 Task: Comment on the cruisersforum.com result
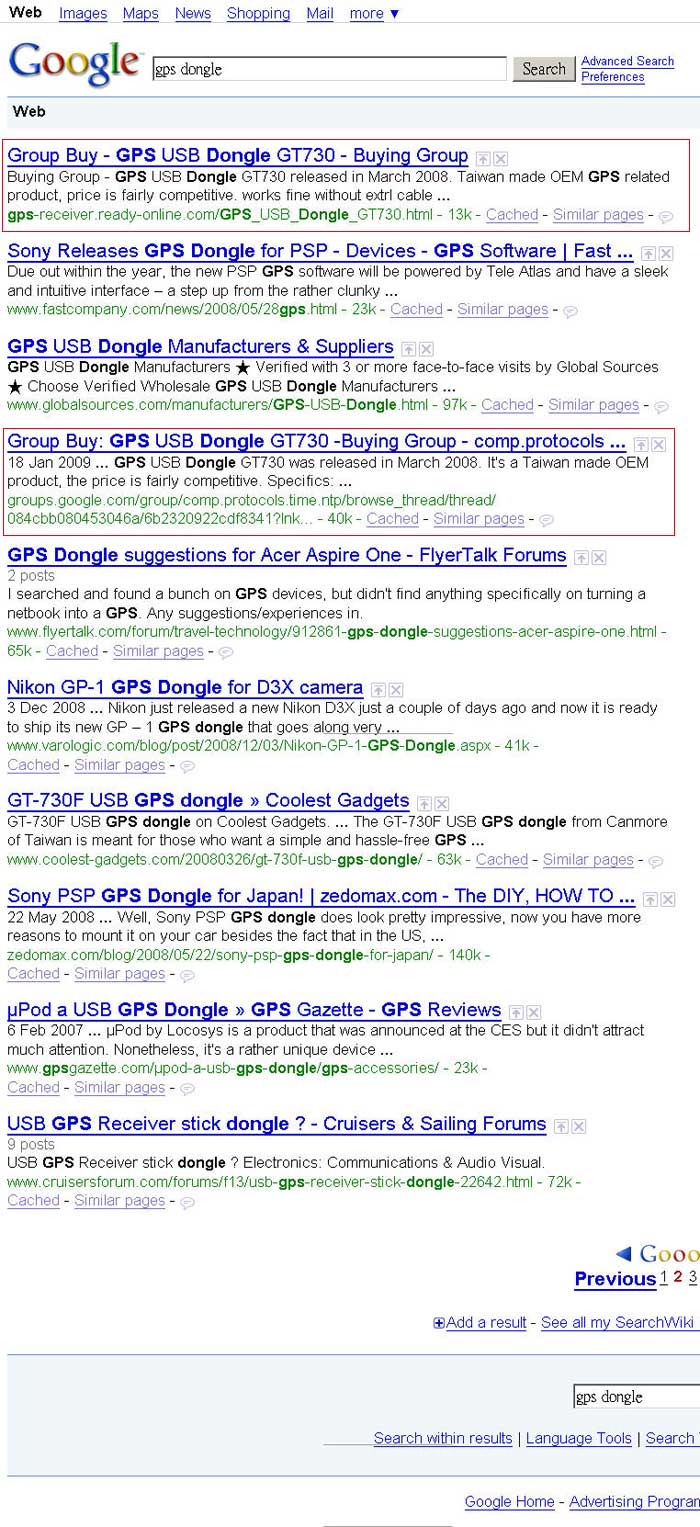(x=187, y=1202)
